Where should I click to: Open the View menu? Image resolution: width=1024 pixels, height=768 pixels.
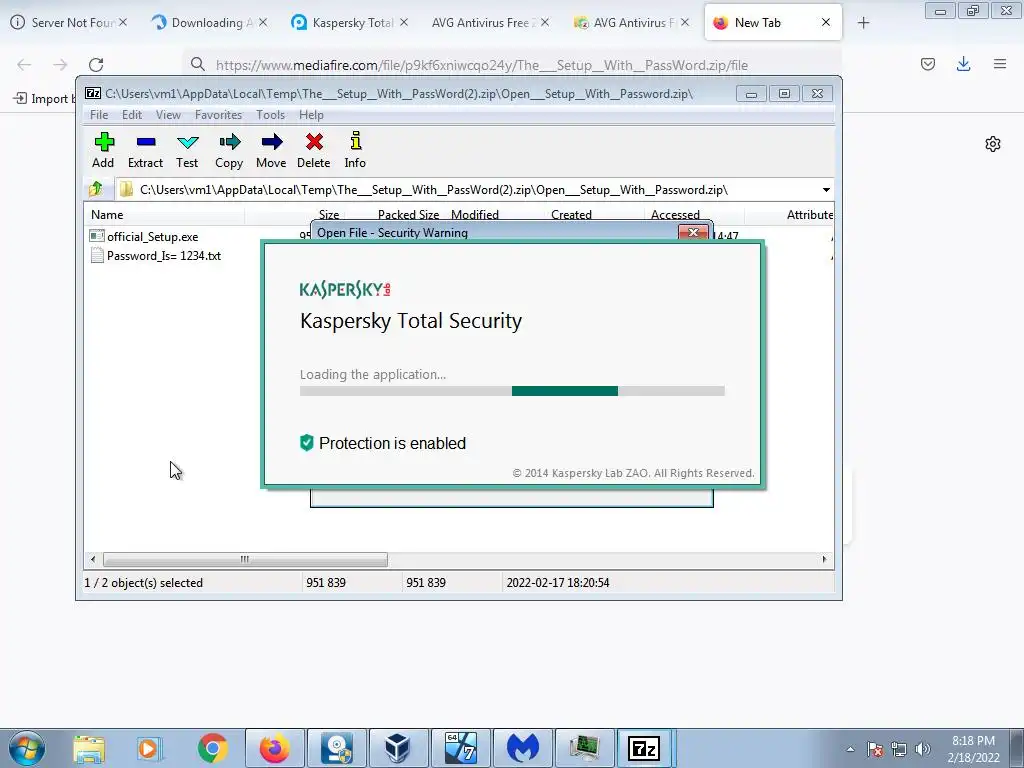[168, 115]
